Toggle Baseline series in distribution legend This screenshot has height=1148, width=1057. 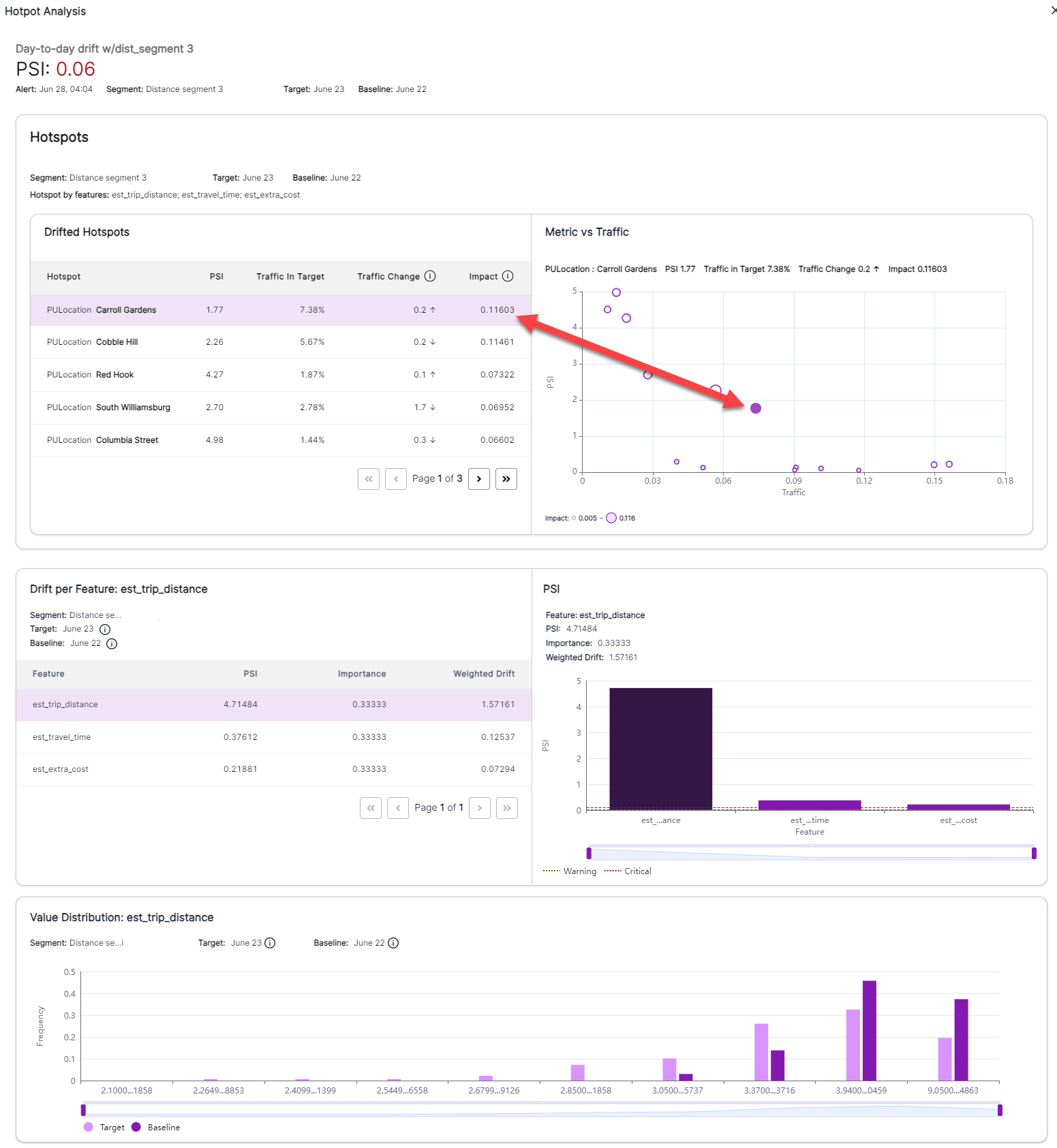coord(156,1128)
